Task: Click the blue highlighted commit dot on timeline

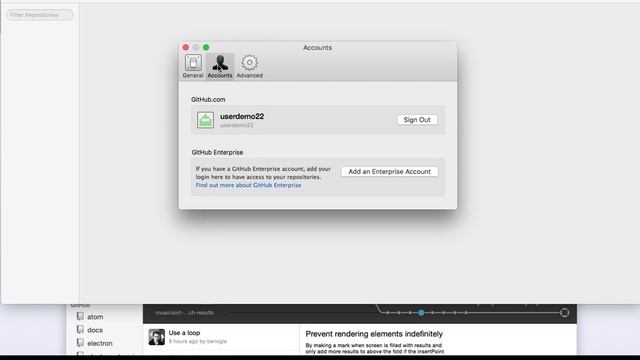Action: pos(421,313)
